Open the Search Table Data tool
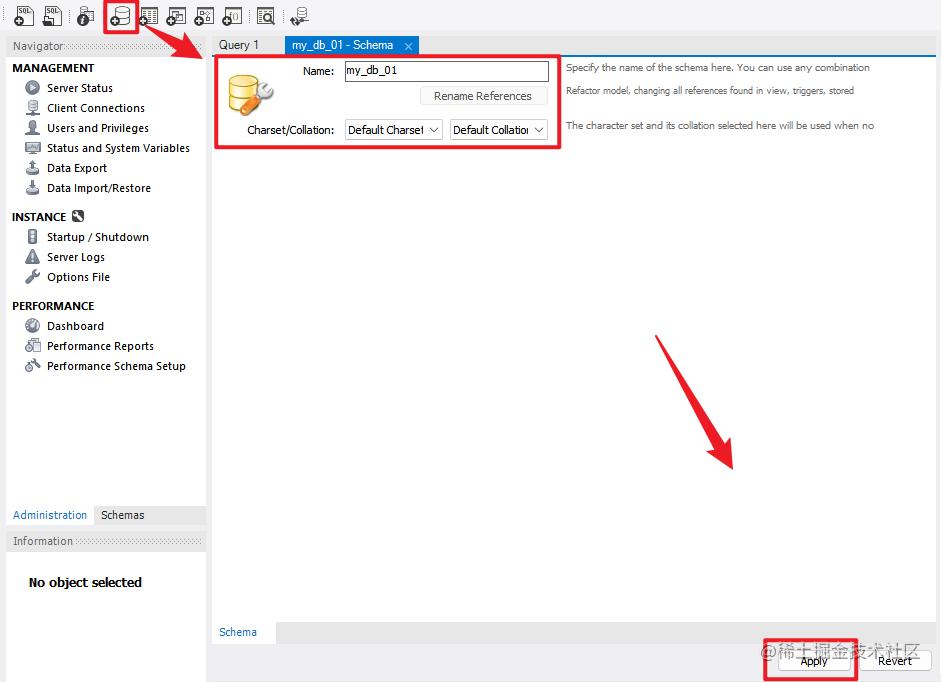 point(266,15)
